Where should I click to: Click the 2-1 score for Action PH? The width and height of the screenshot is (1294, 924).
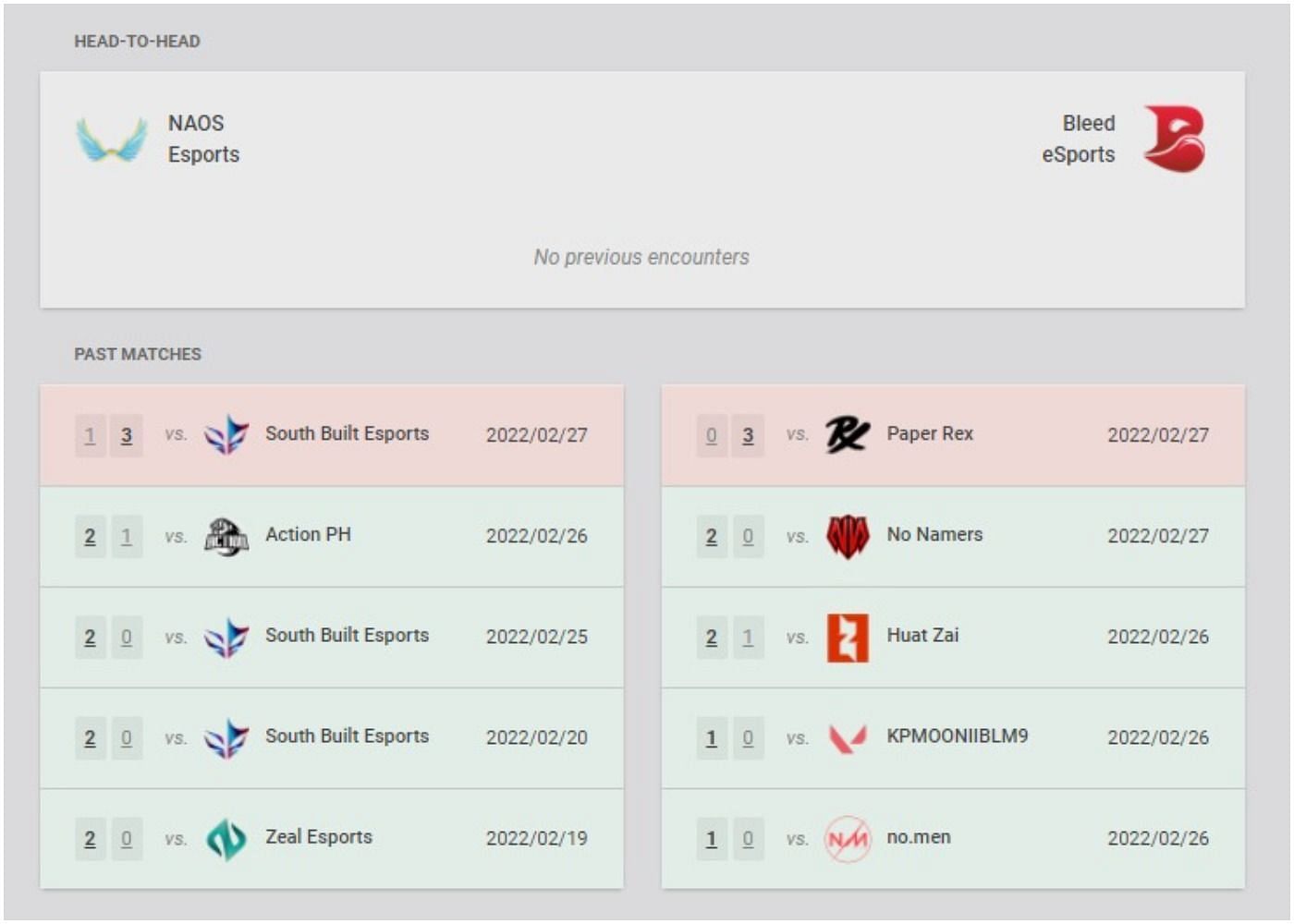tap(108, 536)
